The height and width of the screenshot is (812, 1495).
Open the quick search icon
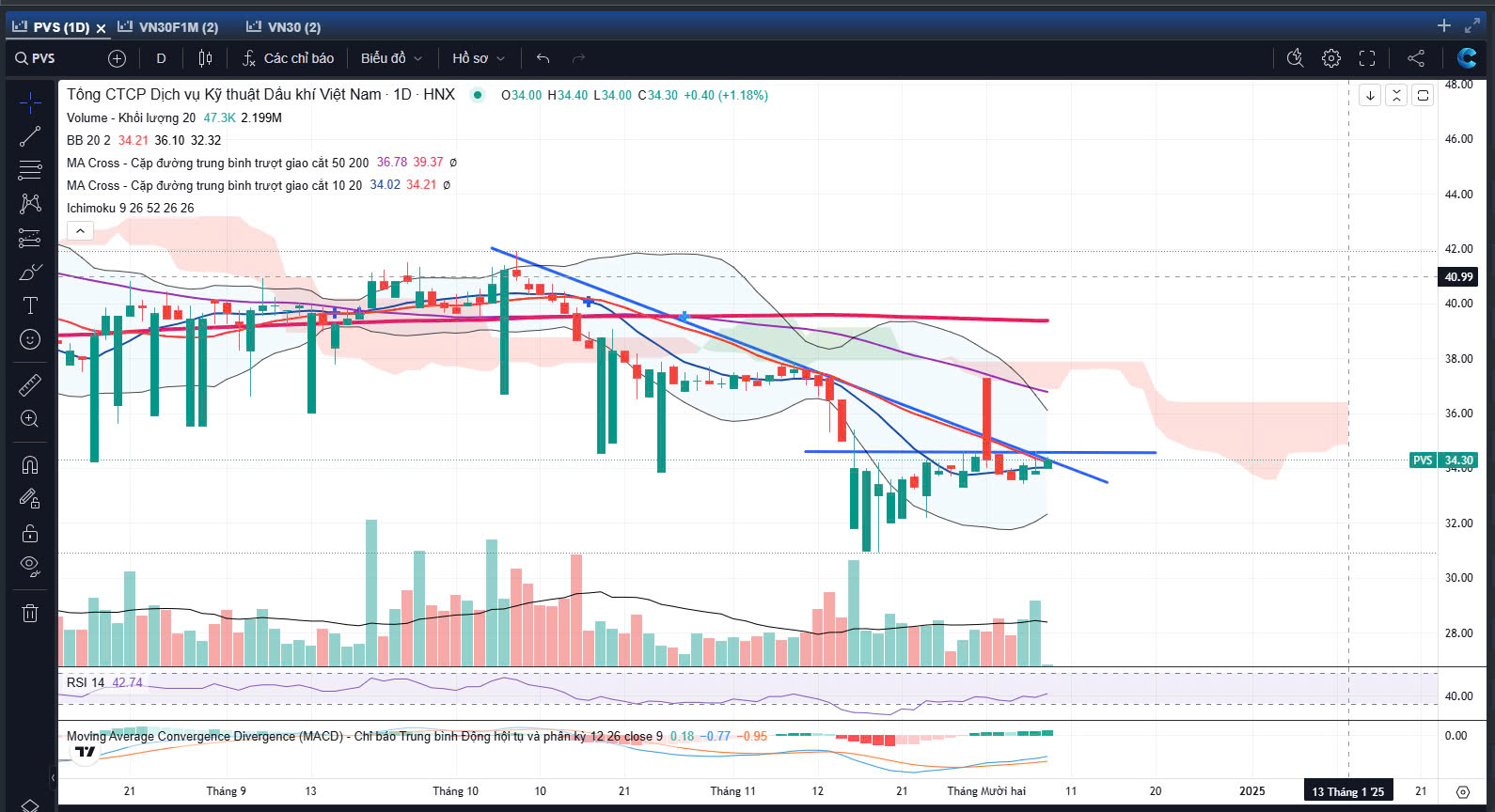[x=1295, y=58]
